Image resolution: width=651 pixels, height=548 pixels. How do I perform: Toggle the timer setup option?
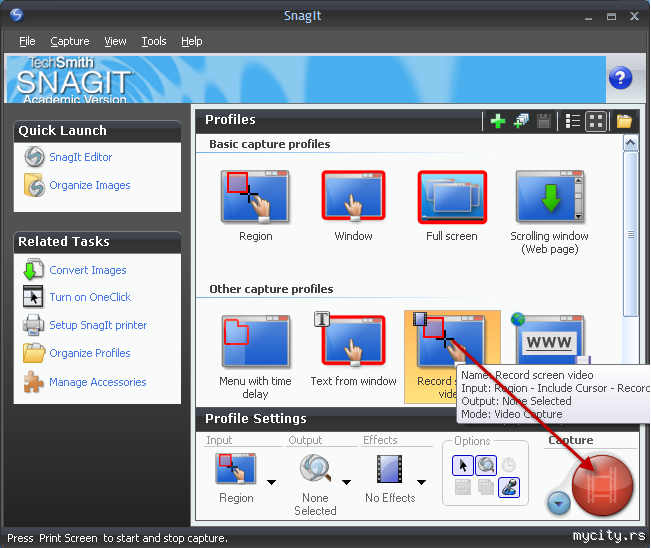click(x=509, y=465)
